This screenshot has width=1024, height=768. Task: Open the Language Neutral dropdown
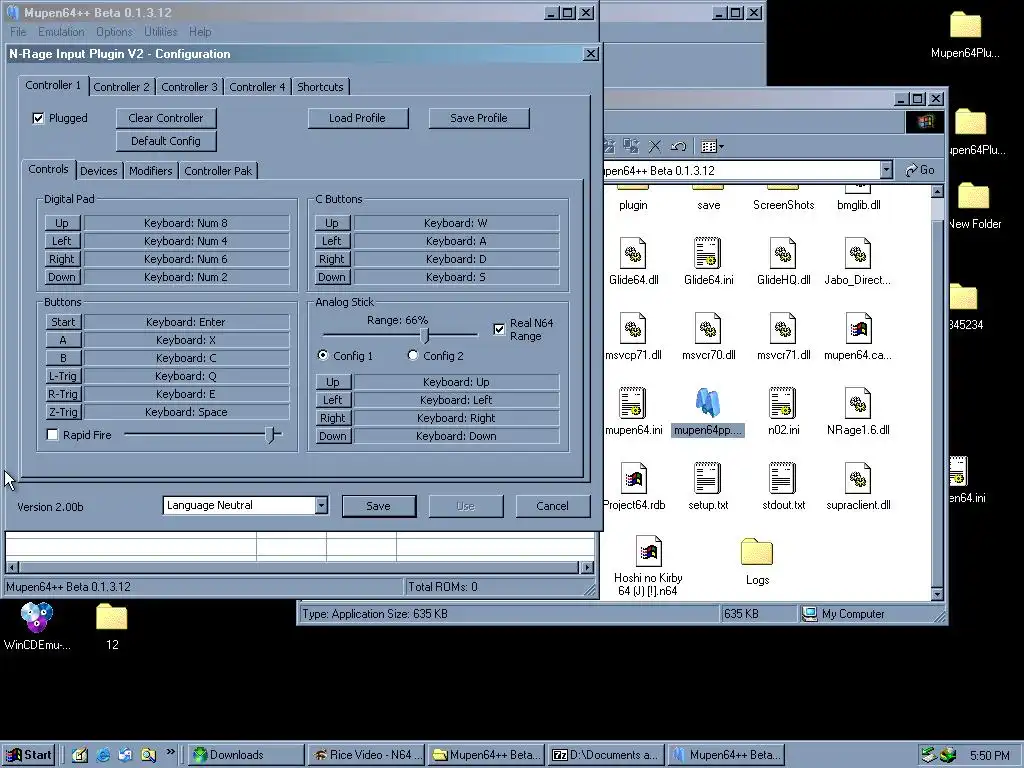point(321,505)
